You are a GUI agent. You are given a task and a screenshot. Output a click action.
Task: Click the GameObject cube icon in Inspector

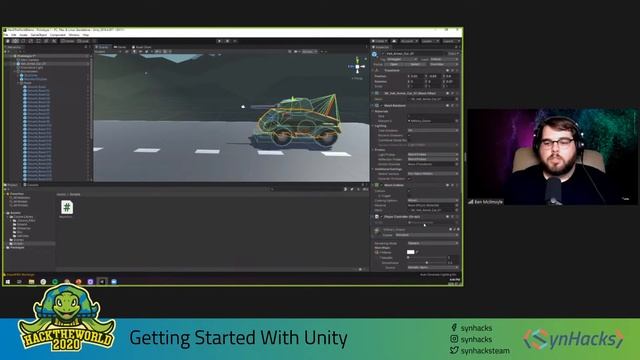[375, 54]
